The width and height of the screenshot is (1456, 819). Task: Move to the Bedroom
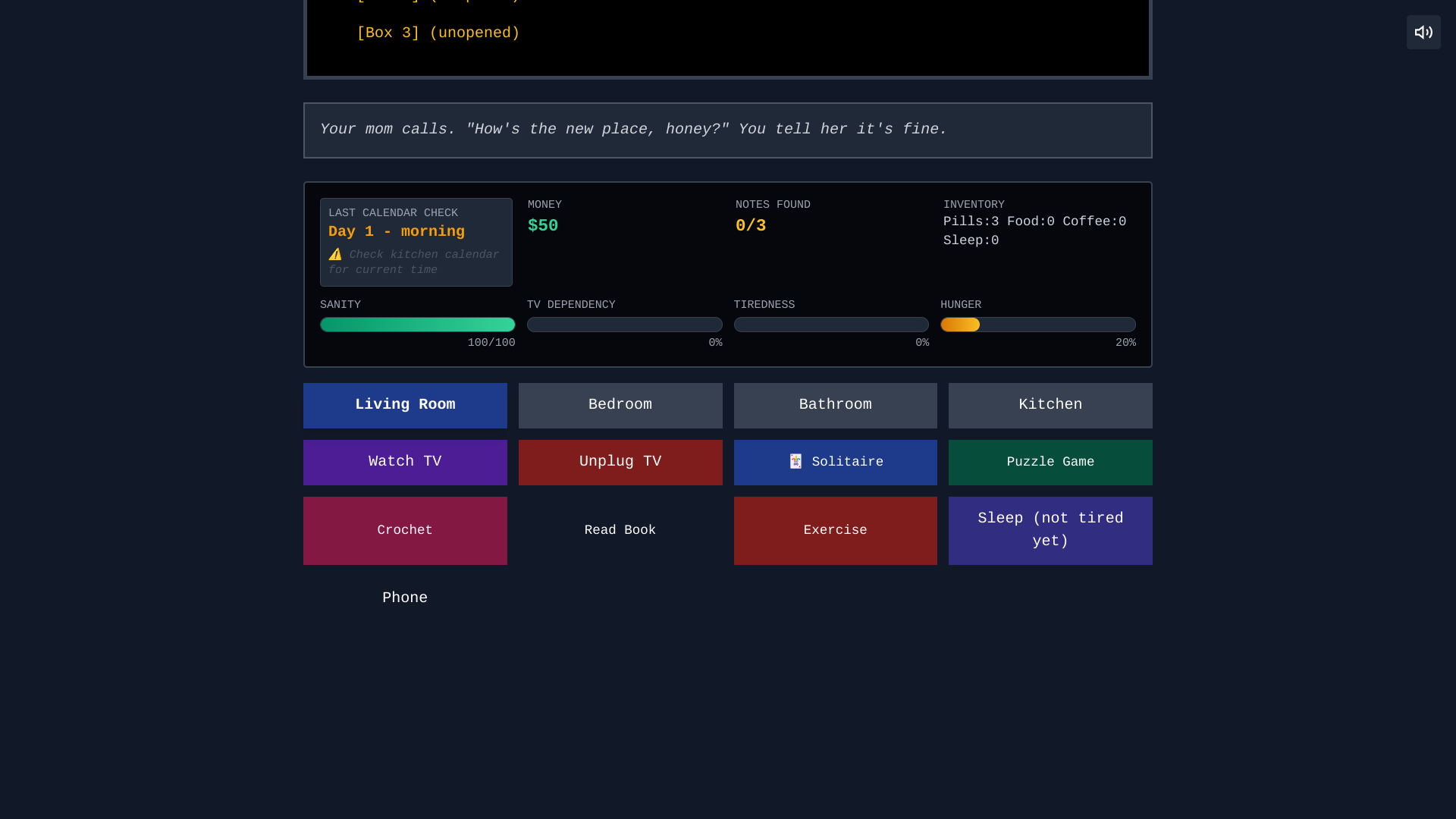(620, 405)
